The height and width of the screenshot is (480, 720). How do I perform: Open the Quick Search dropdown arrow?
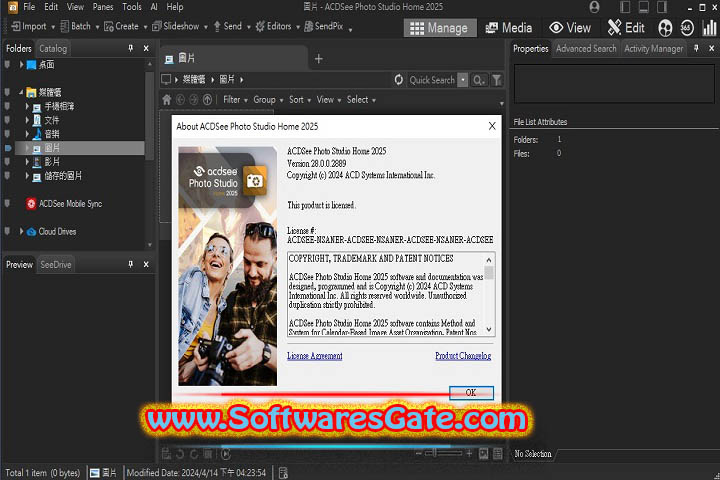pyautogui.click(x=463, y=80)
